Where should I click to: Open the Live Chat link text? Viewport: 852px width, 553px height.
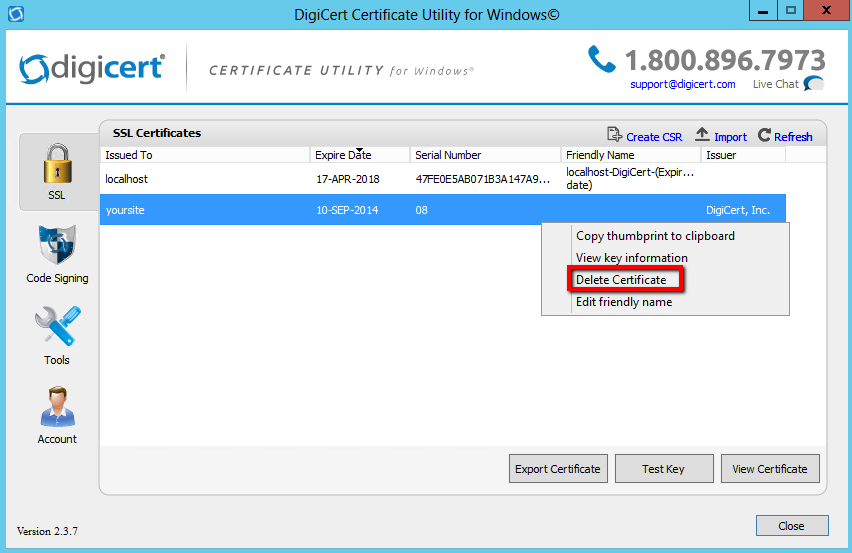pos(775,84)
